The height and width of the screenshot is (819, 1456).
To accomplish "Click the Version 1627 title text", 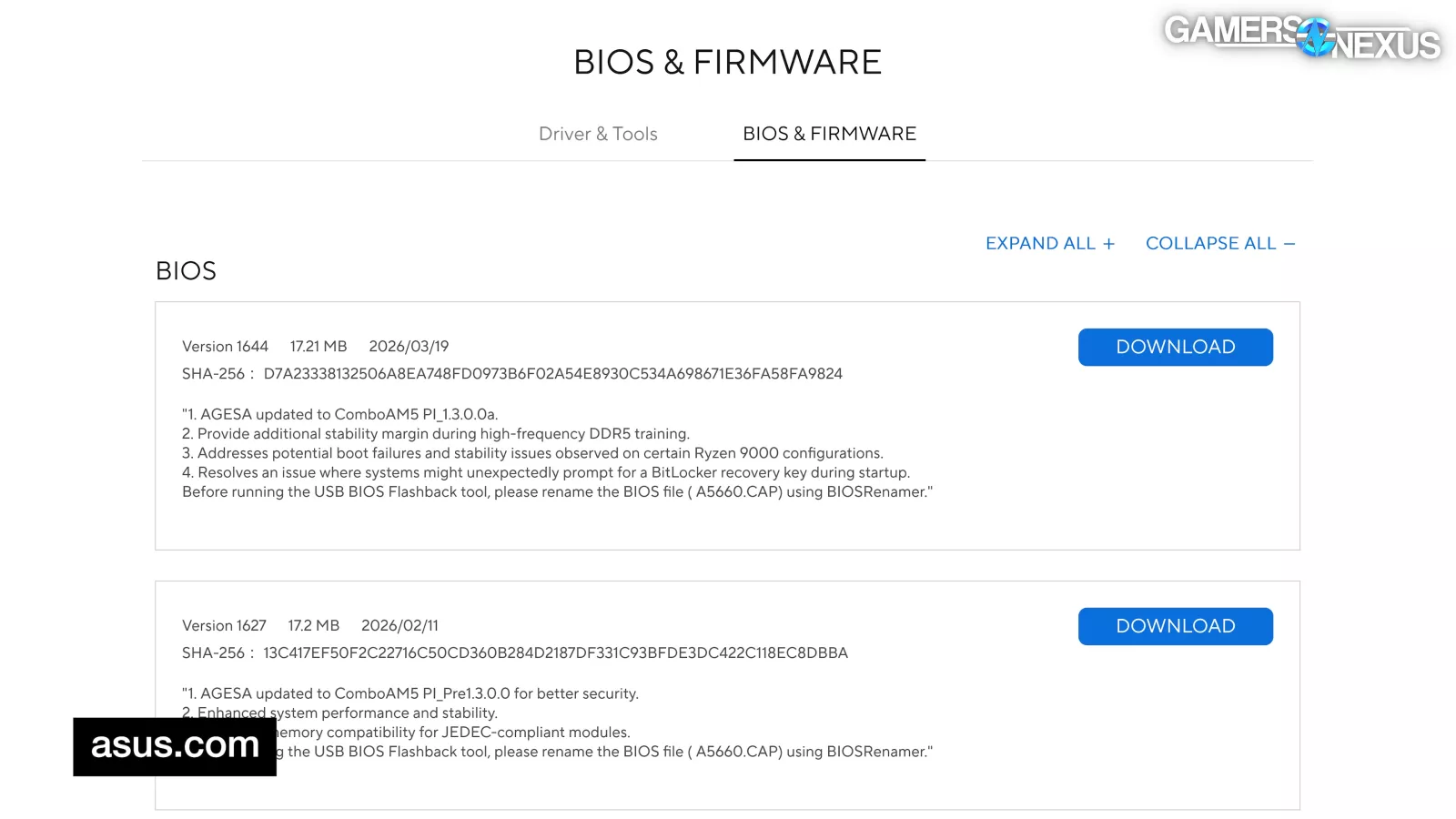I will tap(224, 625).
